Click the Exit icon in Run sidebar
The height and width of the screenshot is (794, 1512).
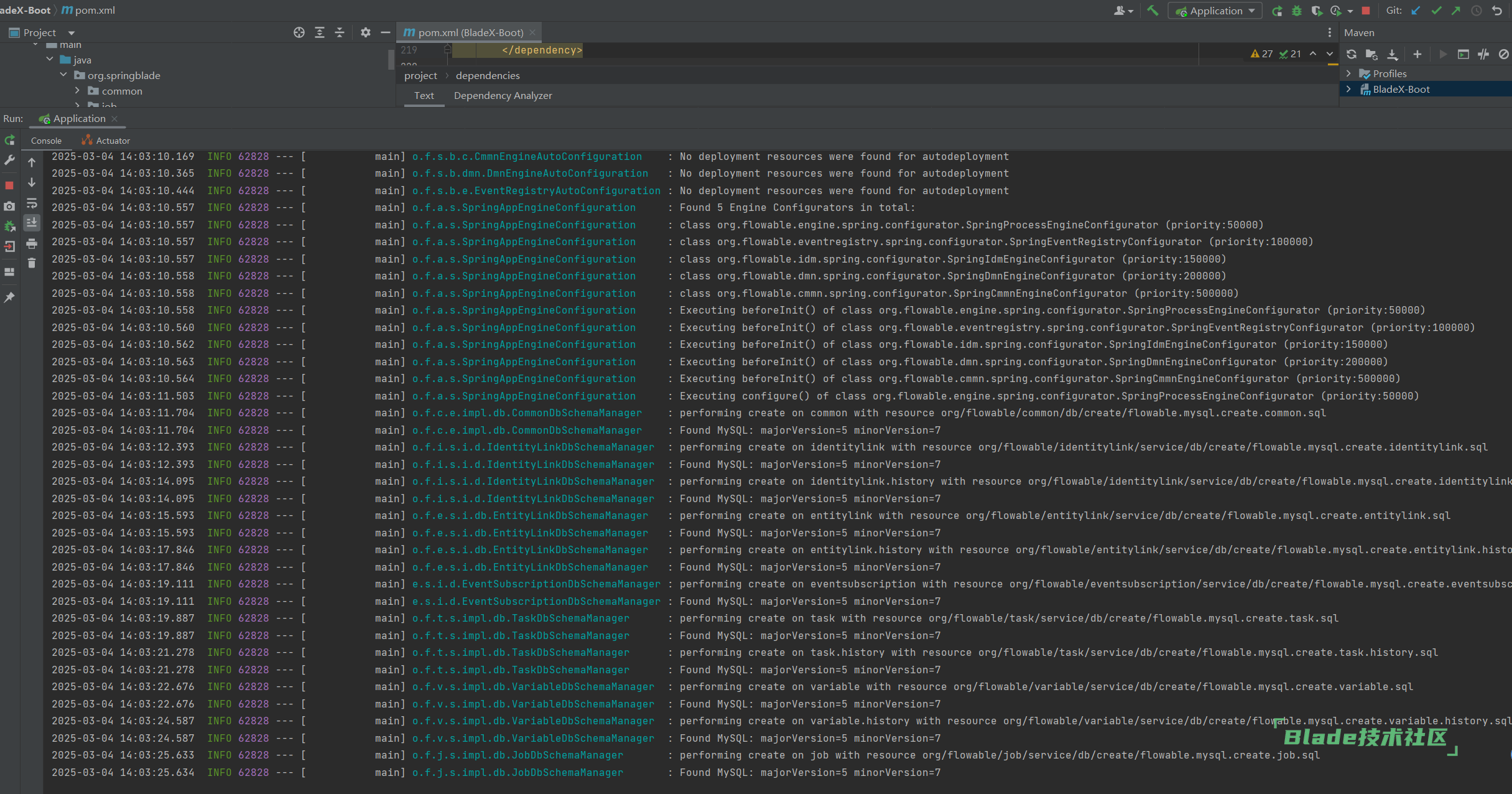pyautogui.click(x=9, y=246)
